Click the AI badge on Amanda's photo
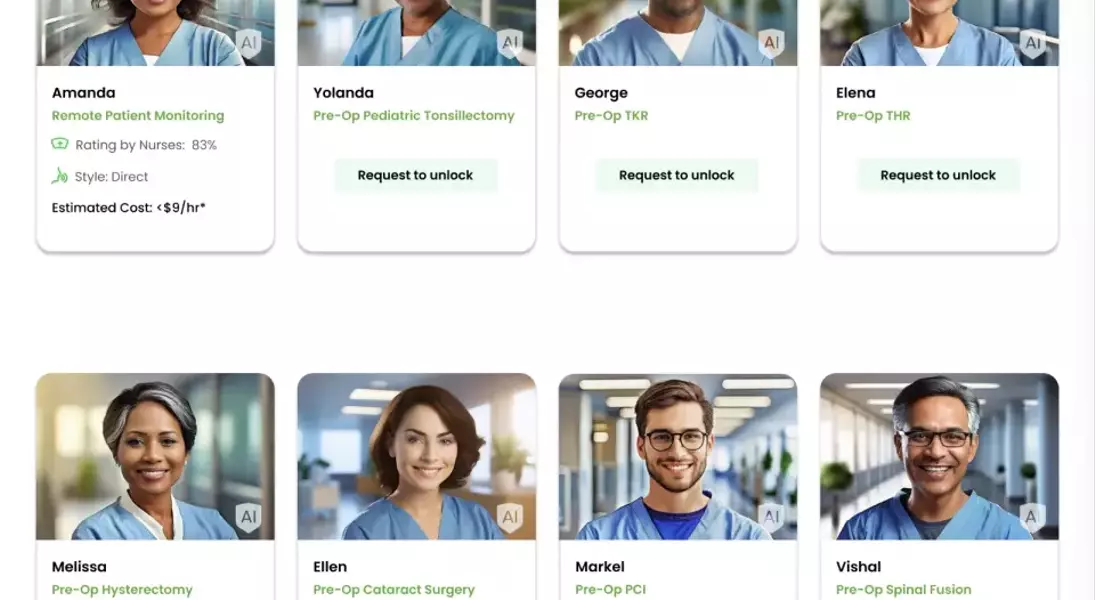The height and width of the screenshot is (600, 1095). (249, 44)
